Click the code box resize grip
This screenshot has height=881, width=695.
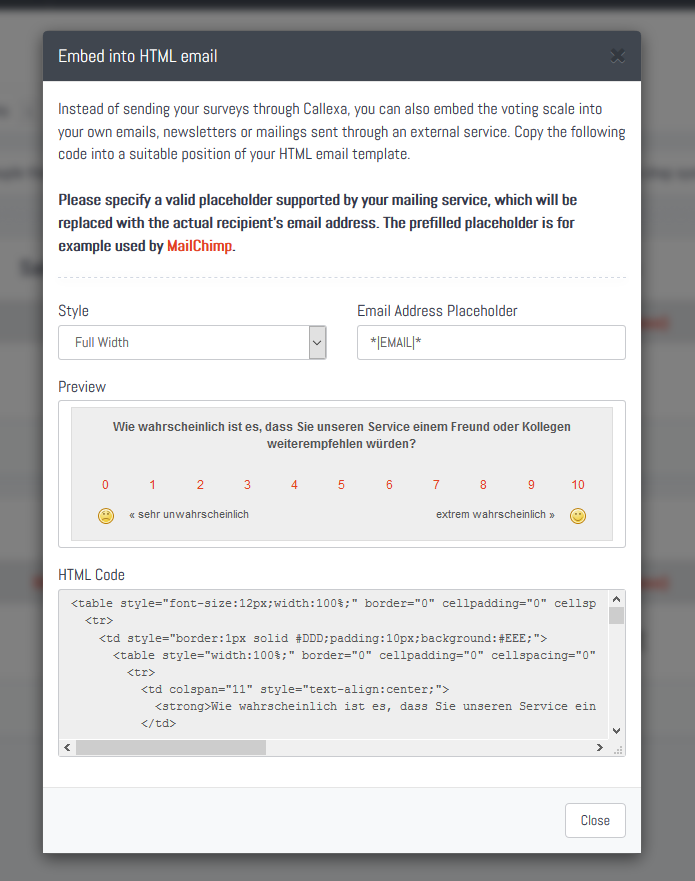tap(617, 749)
